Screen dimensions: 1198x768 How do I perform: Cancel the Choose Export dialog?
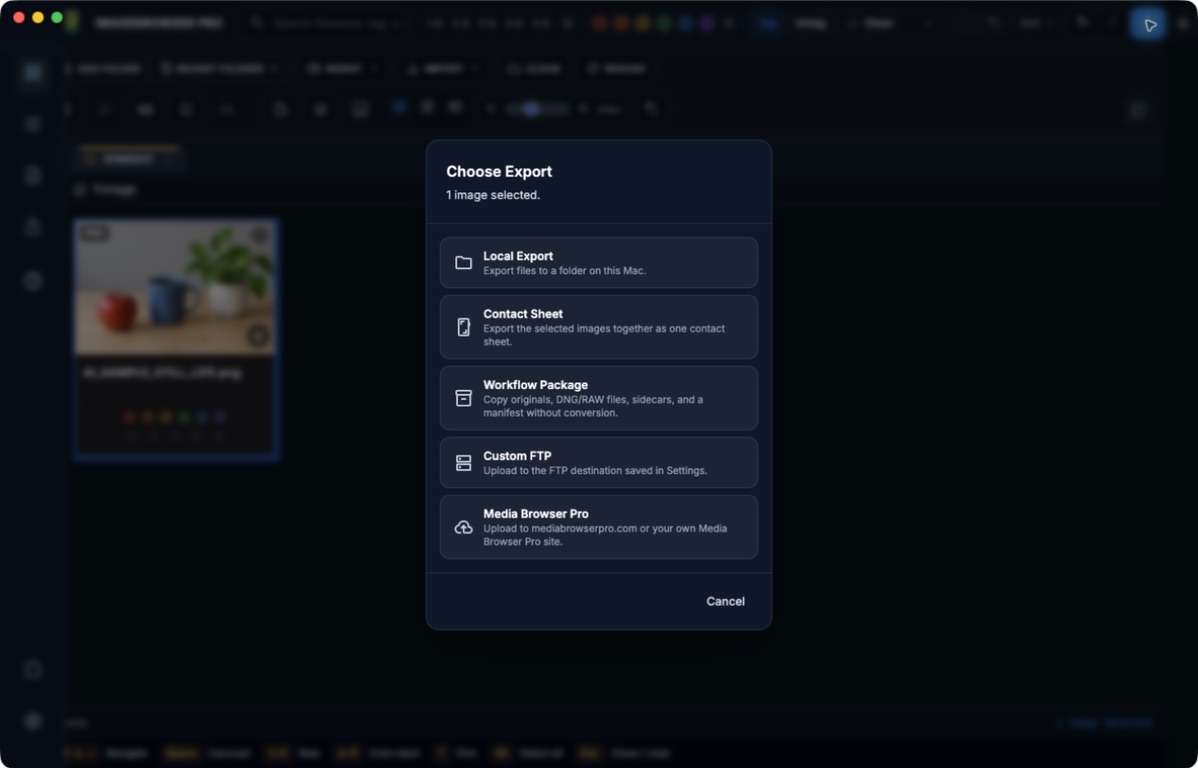point(725,601)
